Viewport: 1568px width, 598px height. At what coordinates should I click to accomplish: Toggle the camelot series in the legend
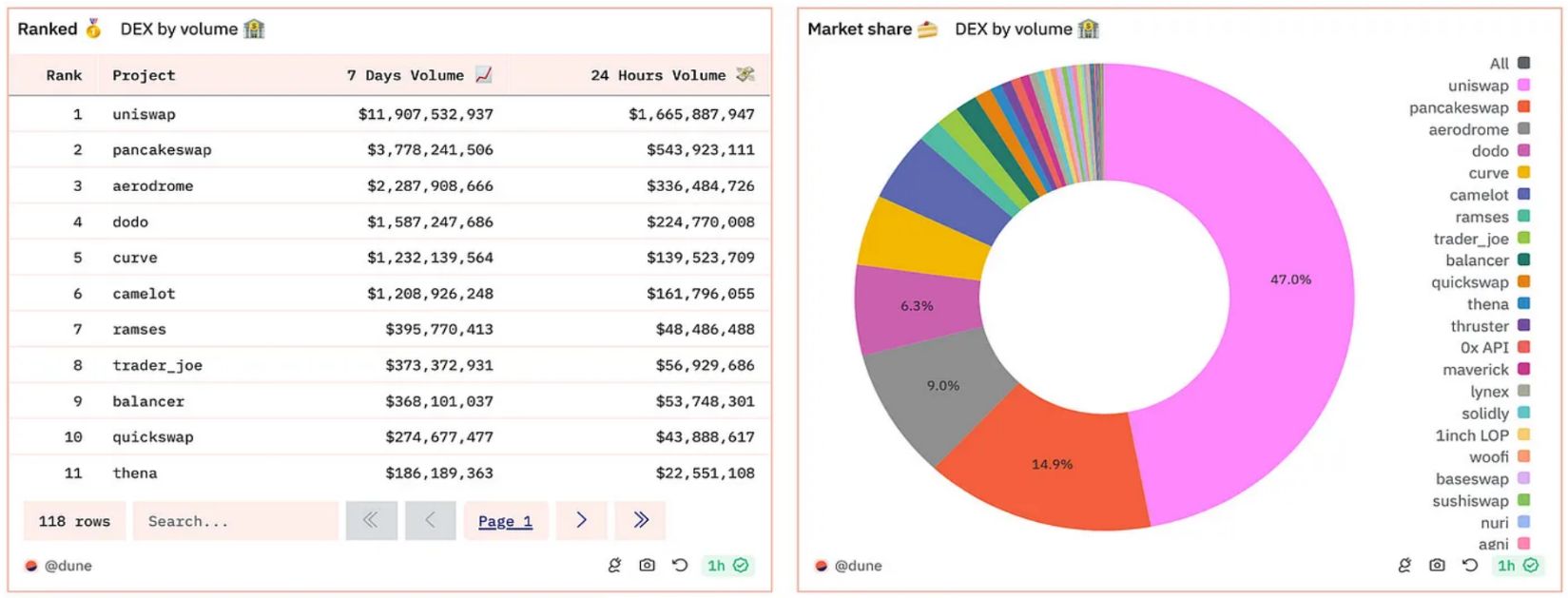tap(1489, 195)
